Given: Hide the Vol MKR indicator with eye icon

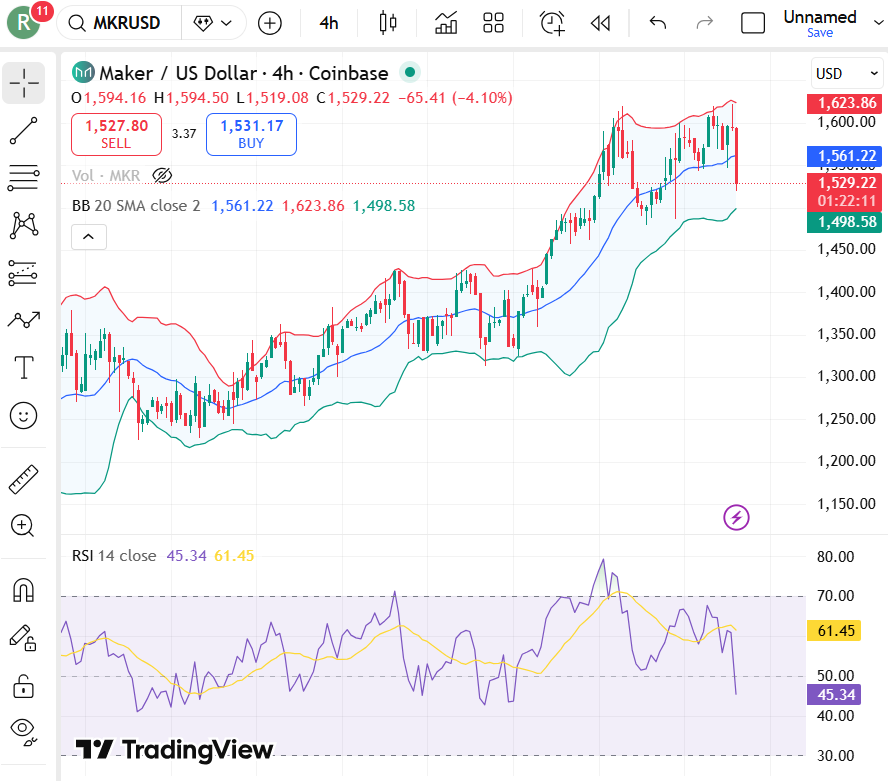Looking at the screenshot, I should [x=162, y=176].
